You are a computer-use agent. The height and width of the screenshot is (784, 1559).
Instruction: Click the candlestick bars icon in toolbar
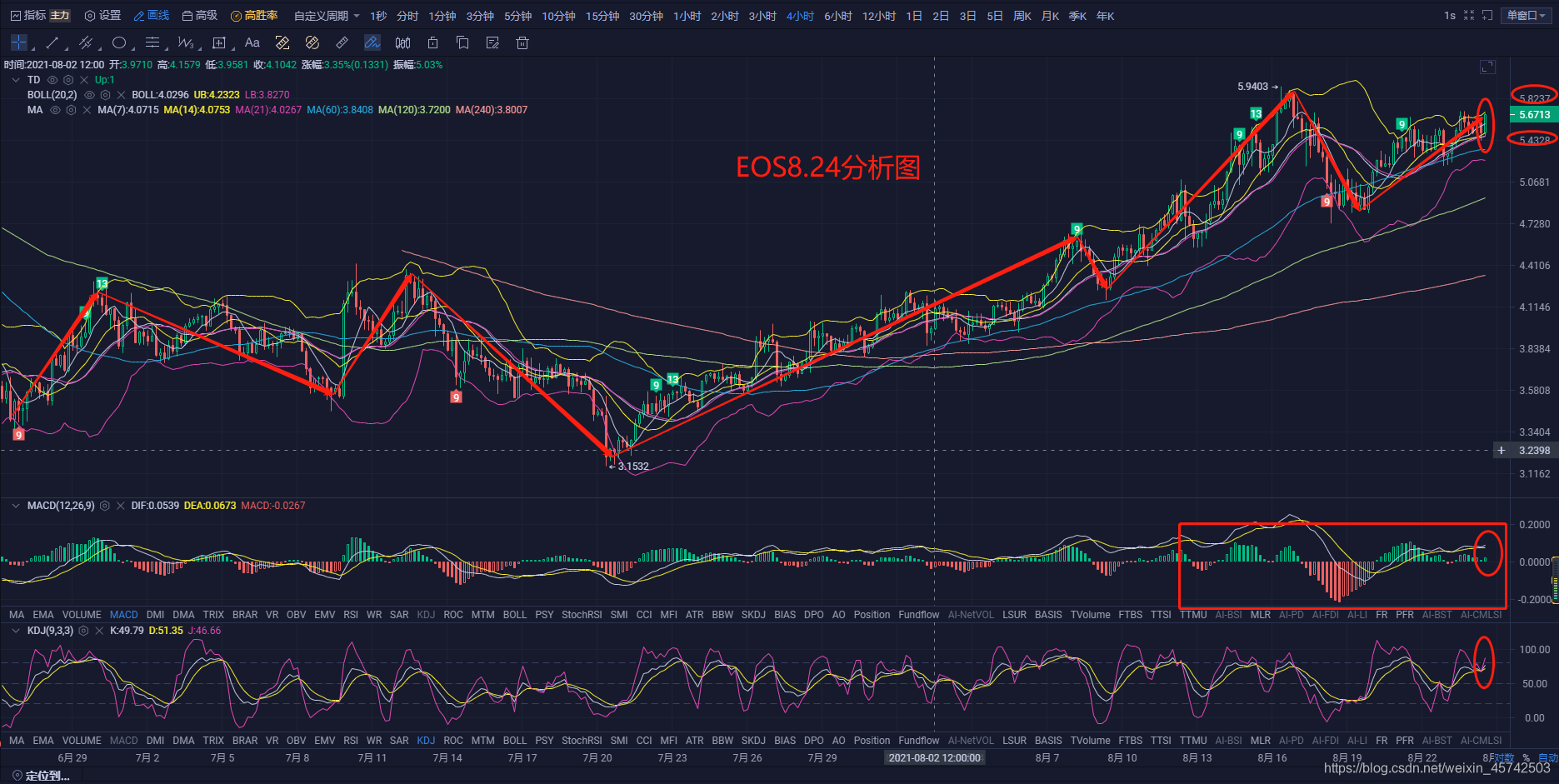pyautogui.click(x=402, y=42)
